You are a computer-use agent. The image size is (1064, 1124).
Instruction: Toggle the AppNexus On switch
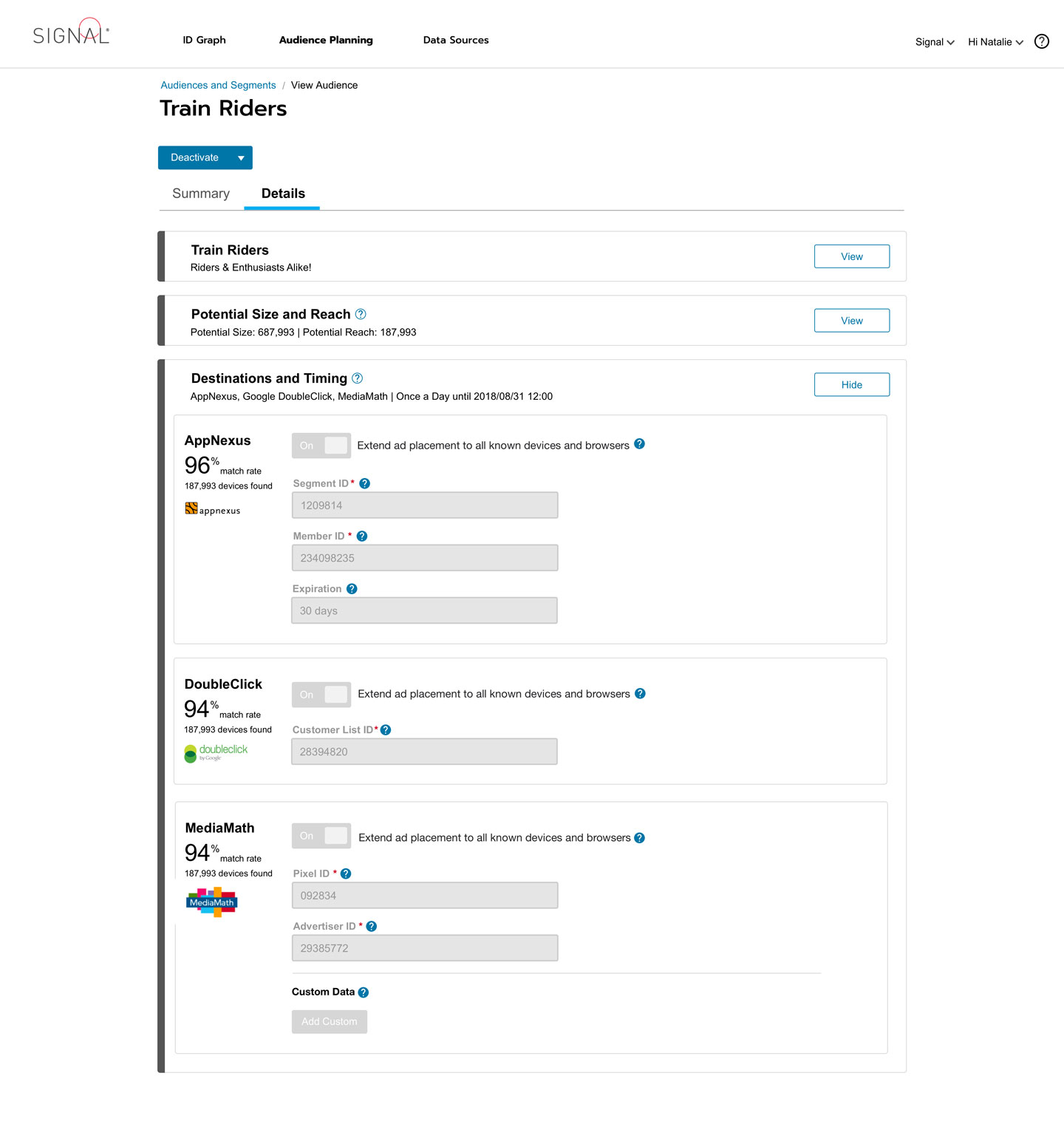tap(321, 446)
